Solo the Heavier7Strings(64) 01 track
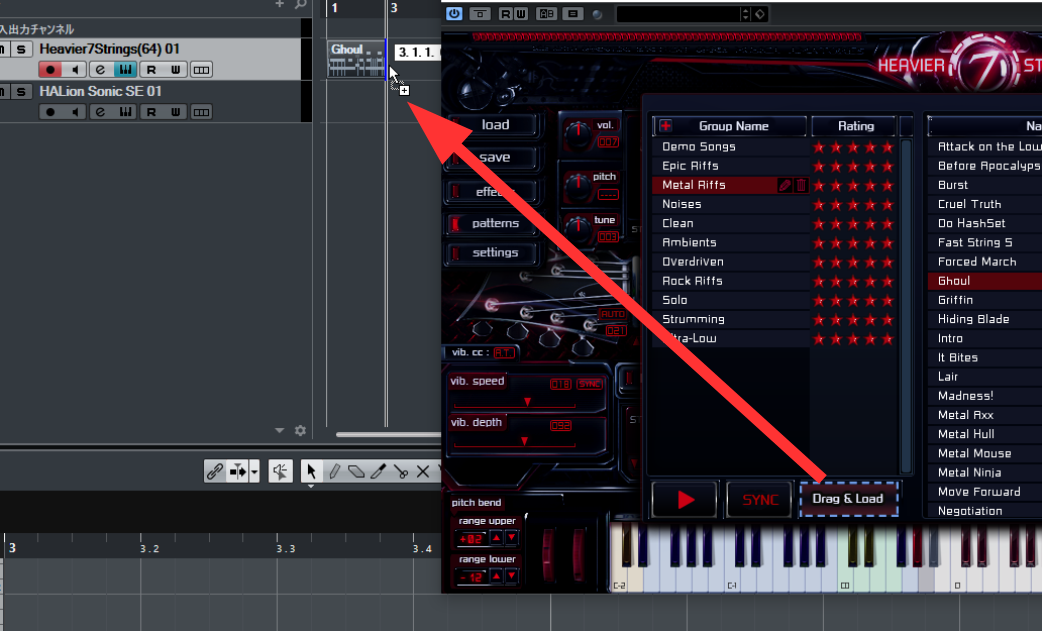The image size is (1042, 631). [x=21, y=49]
